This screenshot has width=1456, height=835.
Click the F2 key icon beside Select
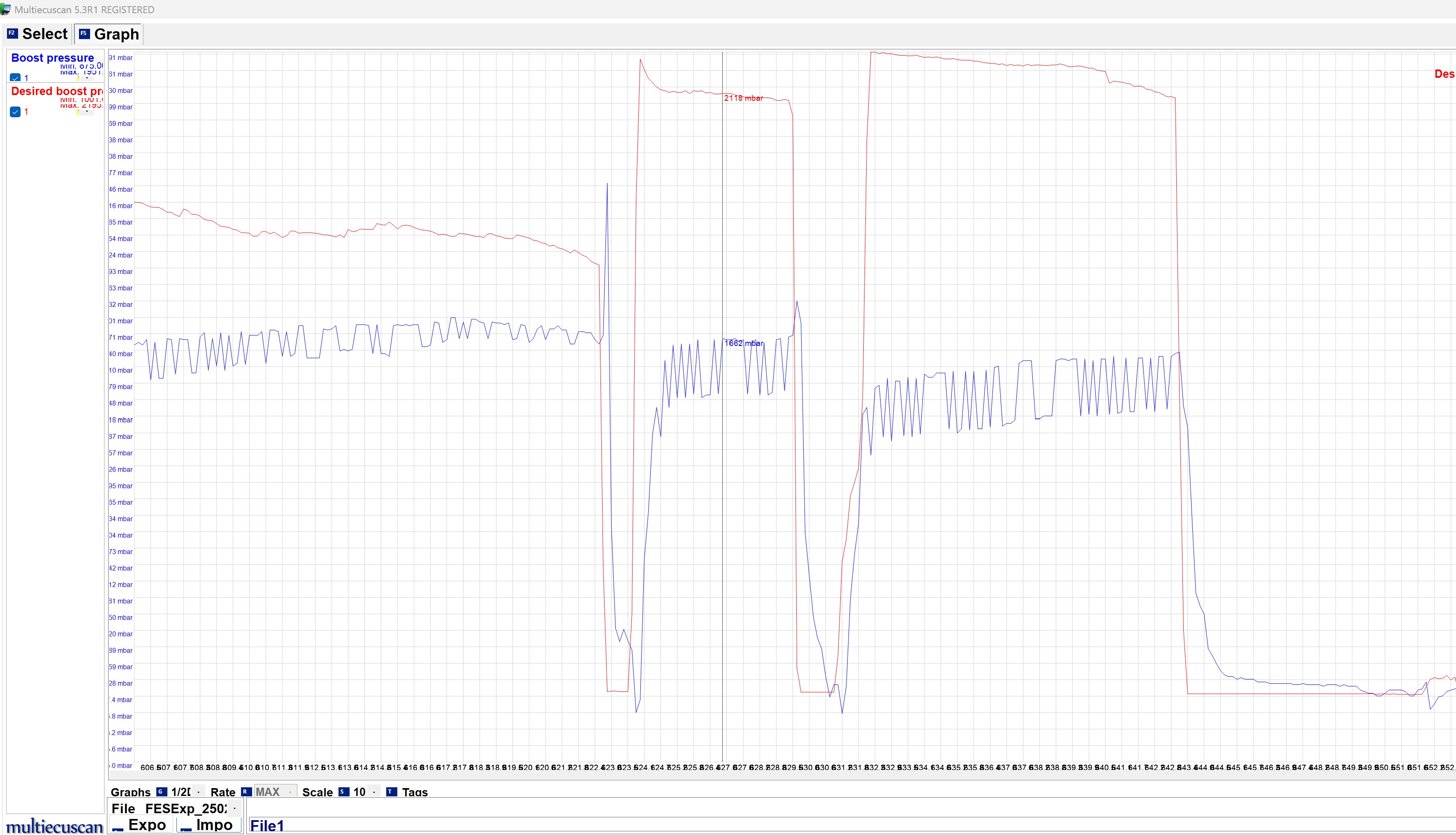tap(12, 33)
